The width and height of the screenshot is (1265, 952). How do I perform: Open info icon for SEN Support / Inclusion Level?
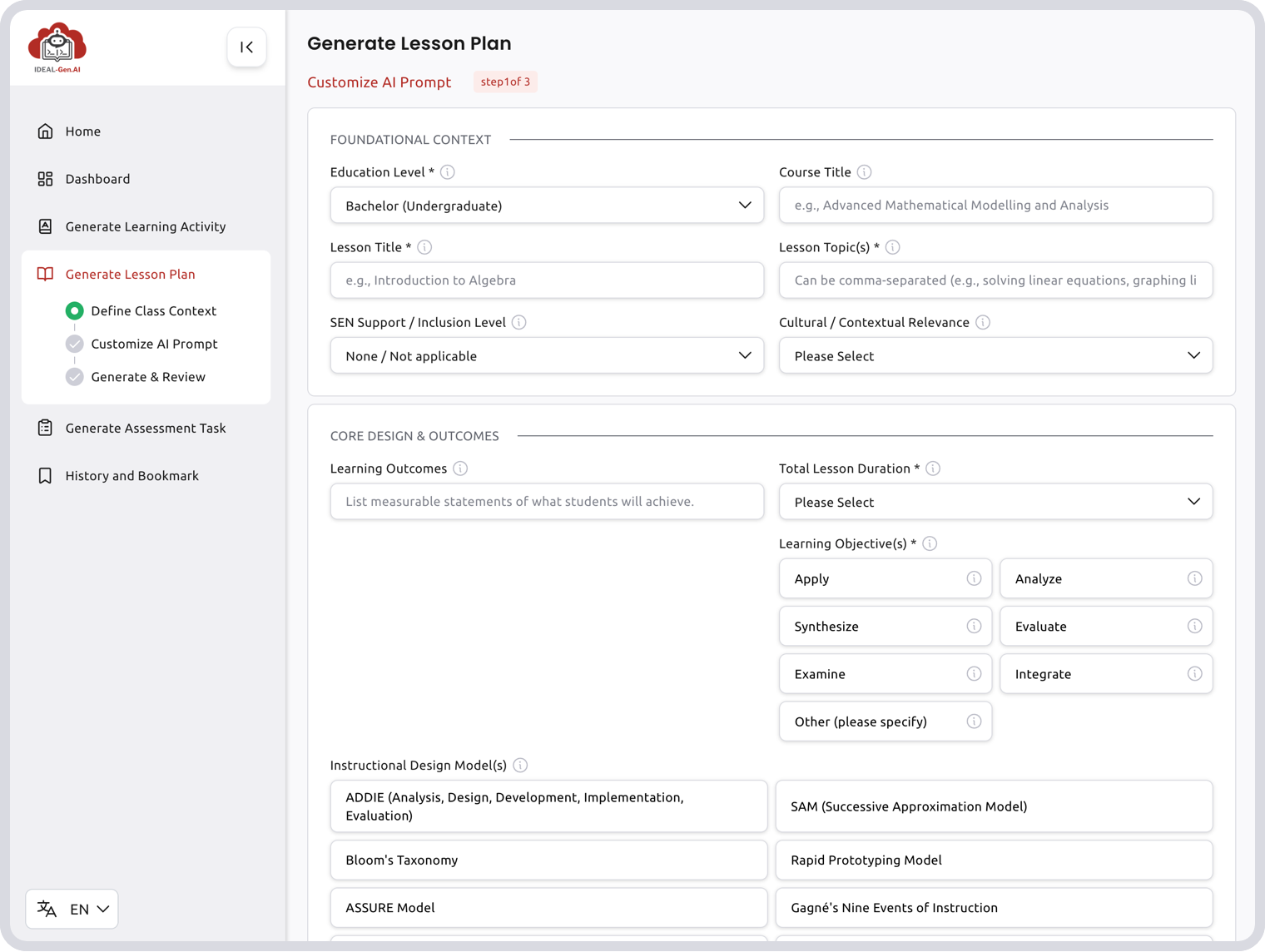click(x=519, y=322)
